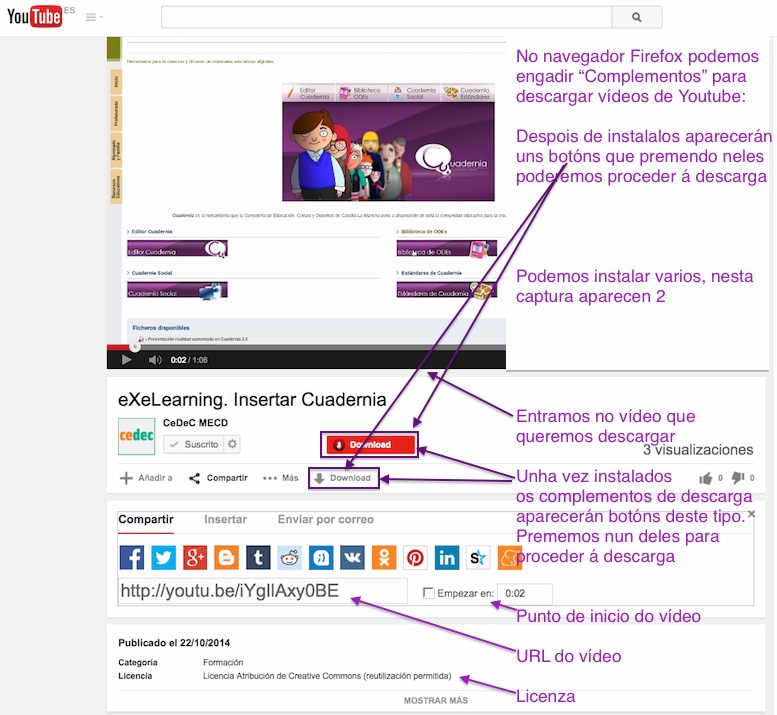Share on Skyrock
777x715 pixels.
click(x=478, y=557)
